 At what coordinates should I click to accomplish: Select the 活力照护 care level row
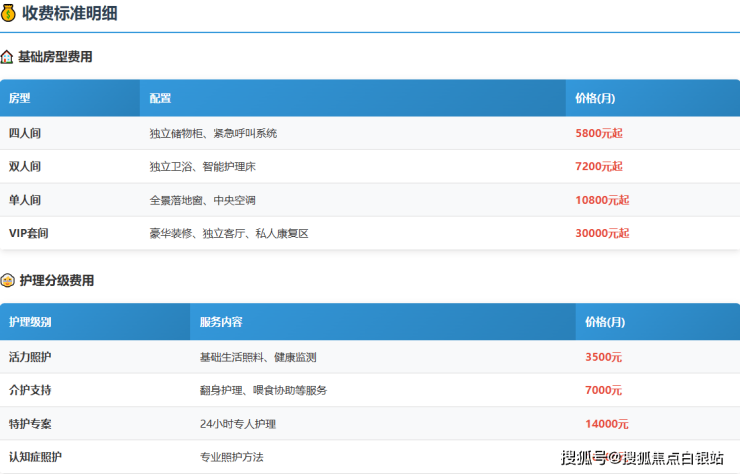(30, 357)
